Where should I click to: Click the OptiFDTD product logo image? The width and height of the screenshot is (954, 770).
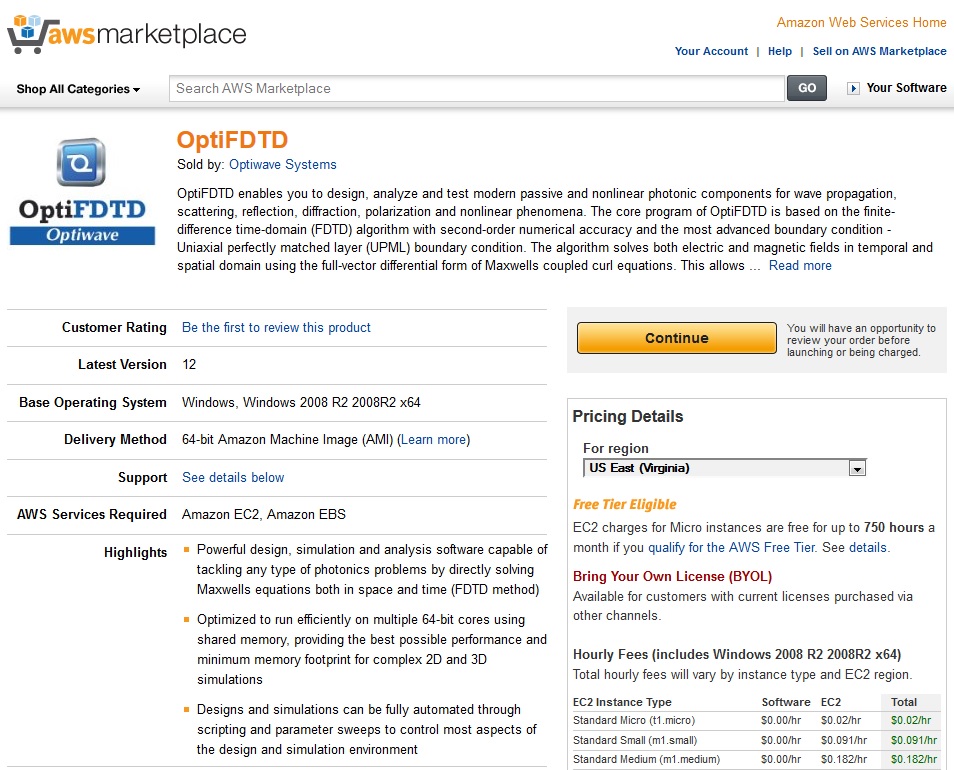tap(82, 192)
